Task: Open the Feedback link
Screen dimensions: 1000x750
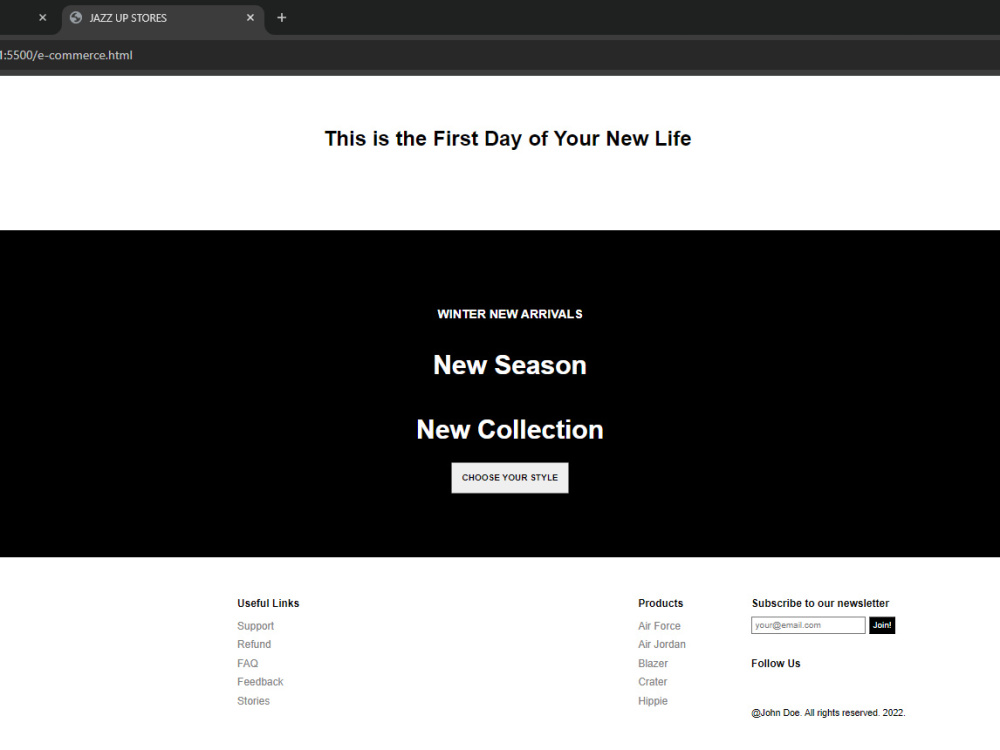Action: coord(260,682)
